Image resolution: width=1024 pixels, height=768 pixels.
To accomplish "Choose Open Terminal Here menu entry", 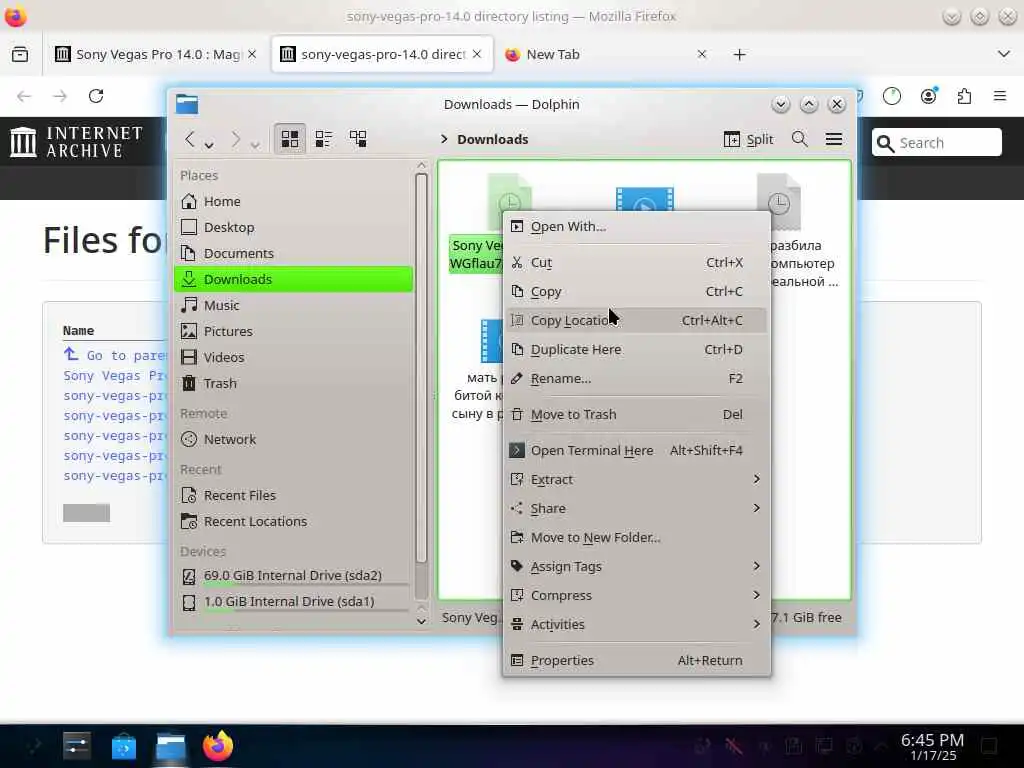I will coord(637,450).
